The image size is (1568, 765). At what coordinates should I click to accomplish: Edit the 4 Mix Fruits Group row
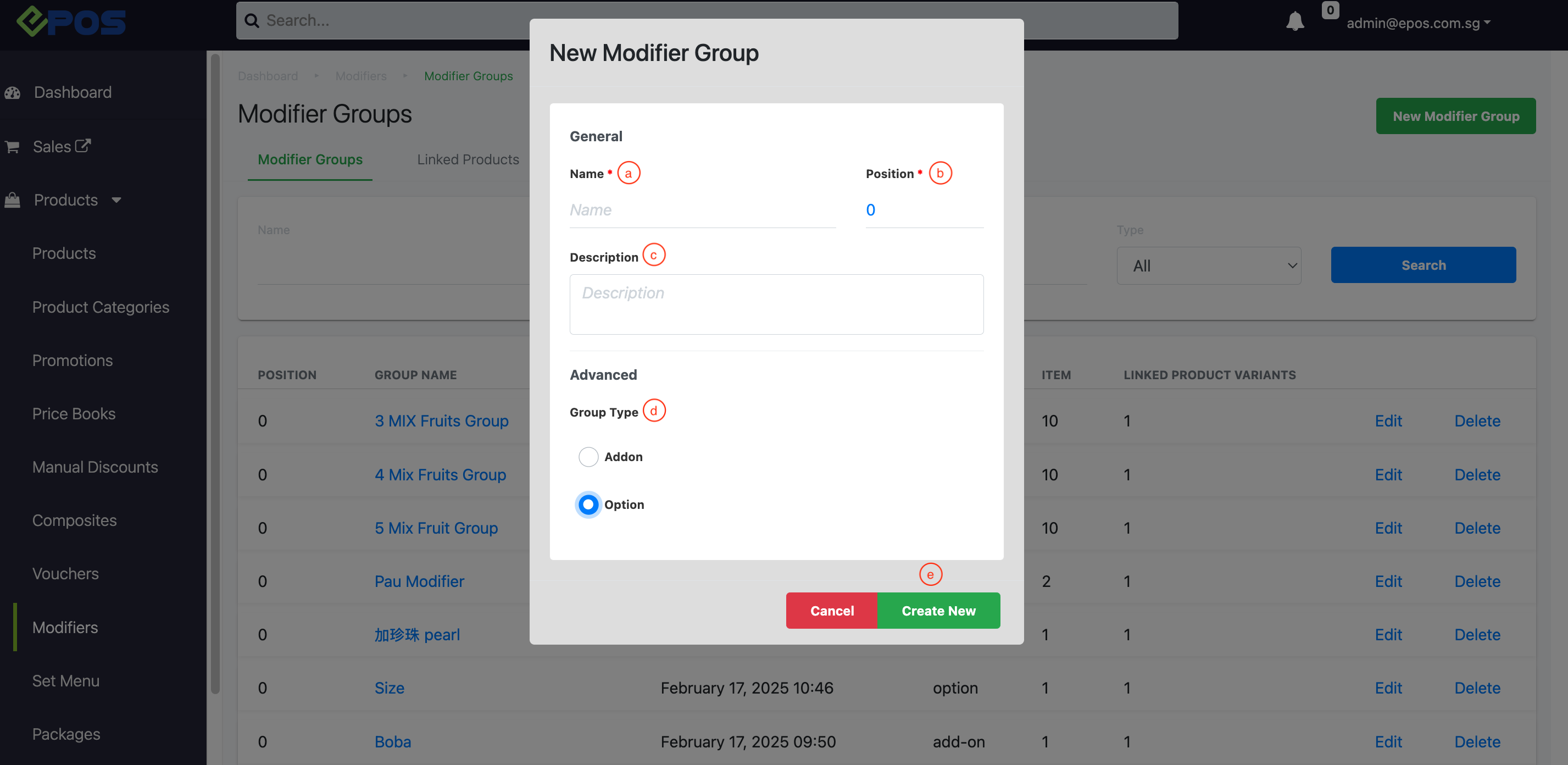click(x=1388, y=474)
